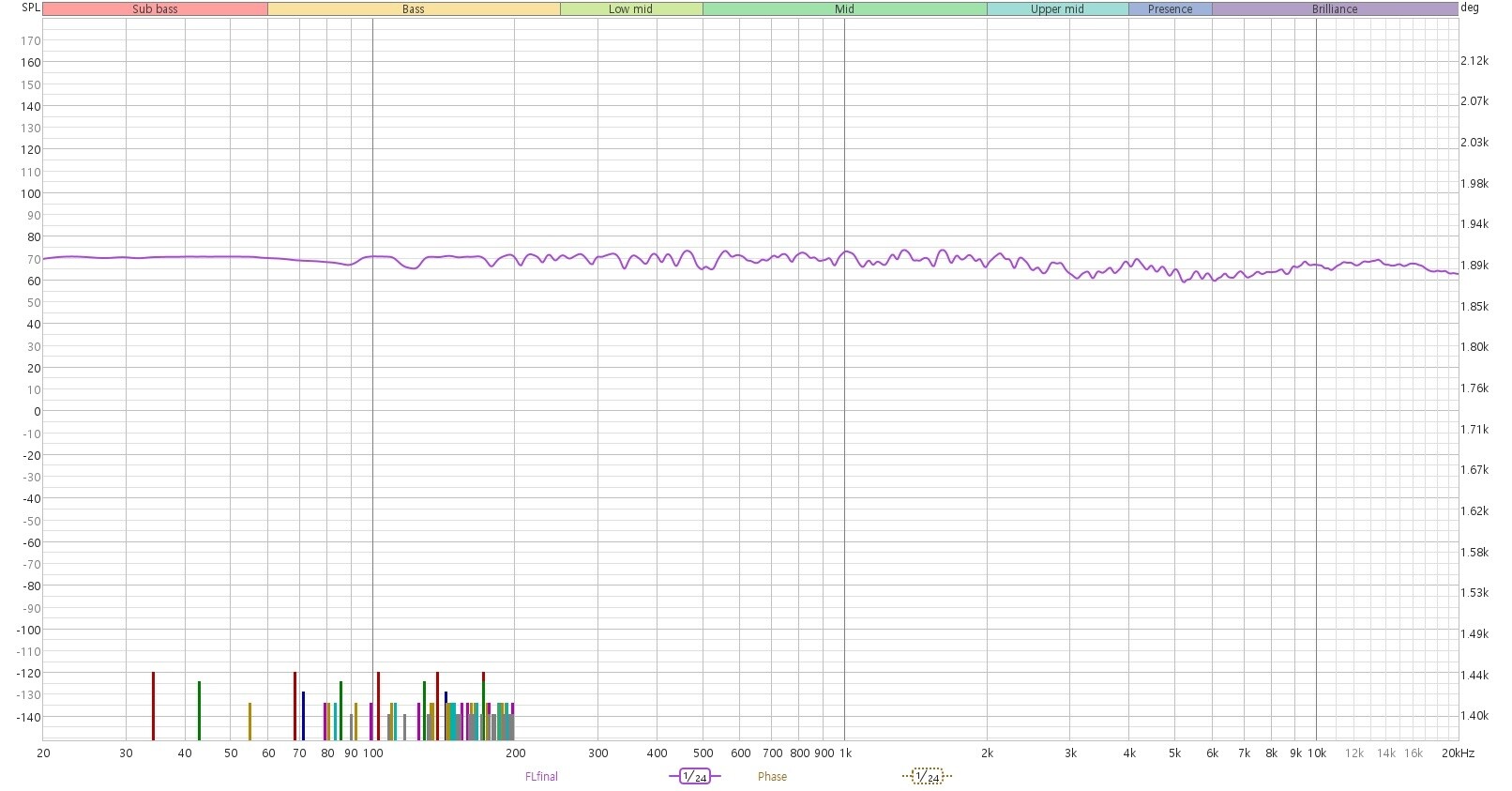Screen dimensions: 1512x791
Task: Click the Low mid band header
Action: 630,9
